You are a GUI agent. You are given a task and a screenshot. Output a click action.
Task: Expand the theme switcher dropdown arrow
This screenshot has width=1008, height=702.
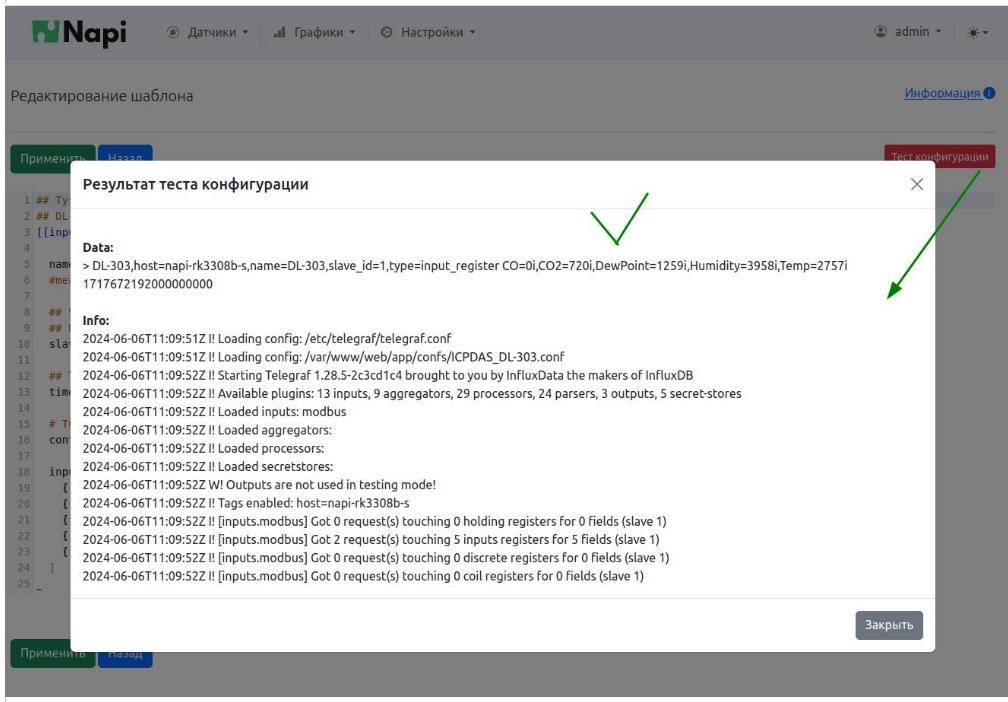pos(988,33)
